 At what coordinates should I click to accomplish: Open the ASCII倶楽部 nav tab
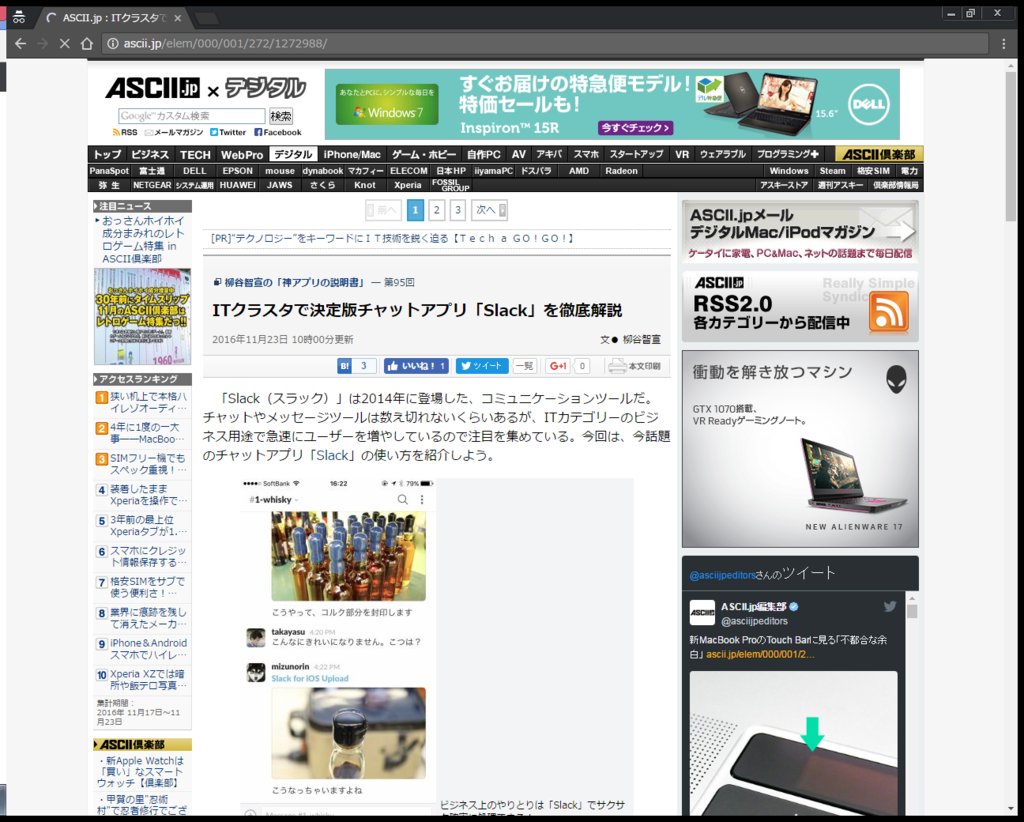879,155
